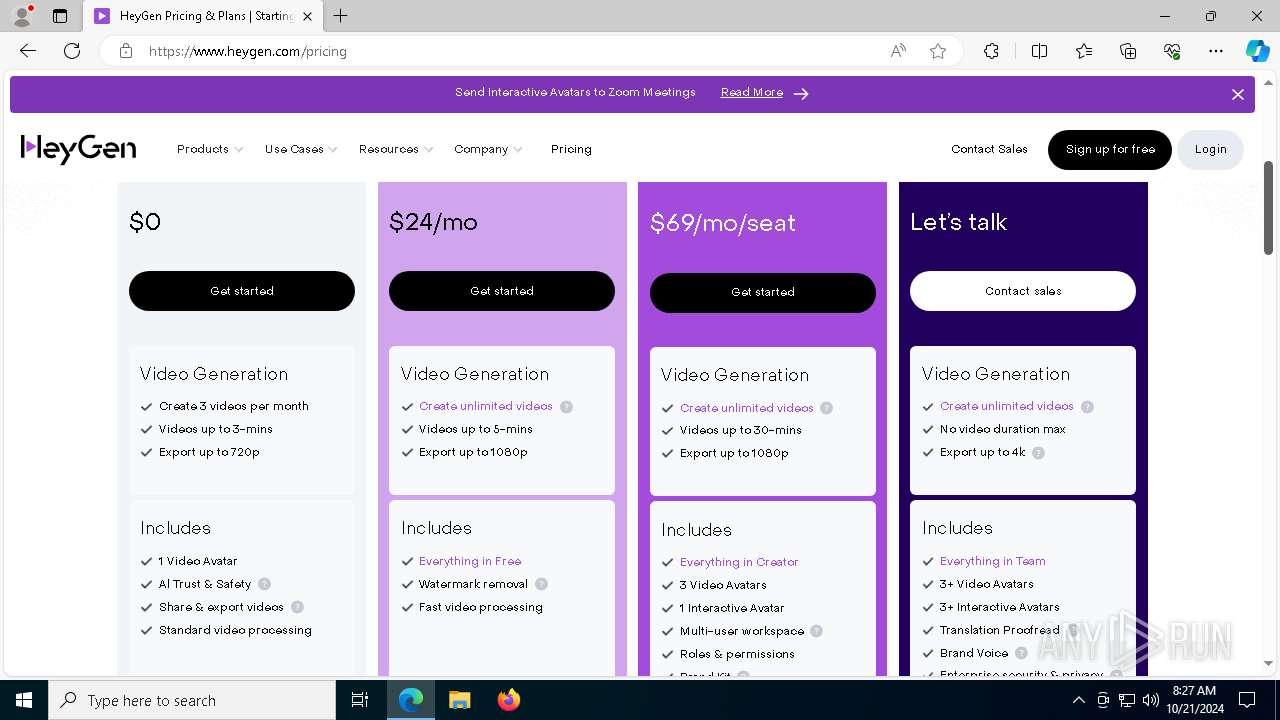This screenshot has height=720, width=1280.
Task: Click the Windows search box
Action: 192,700
